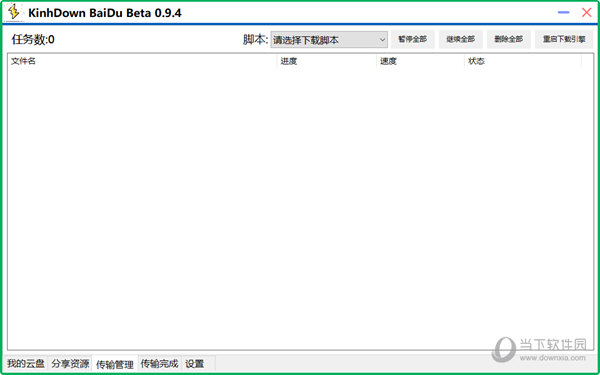Open the 请选择下载脚本 script dropdown

[329, 39]
